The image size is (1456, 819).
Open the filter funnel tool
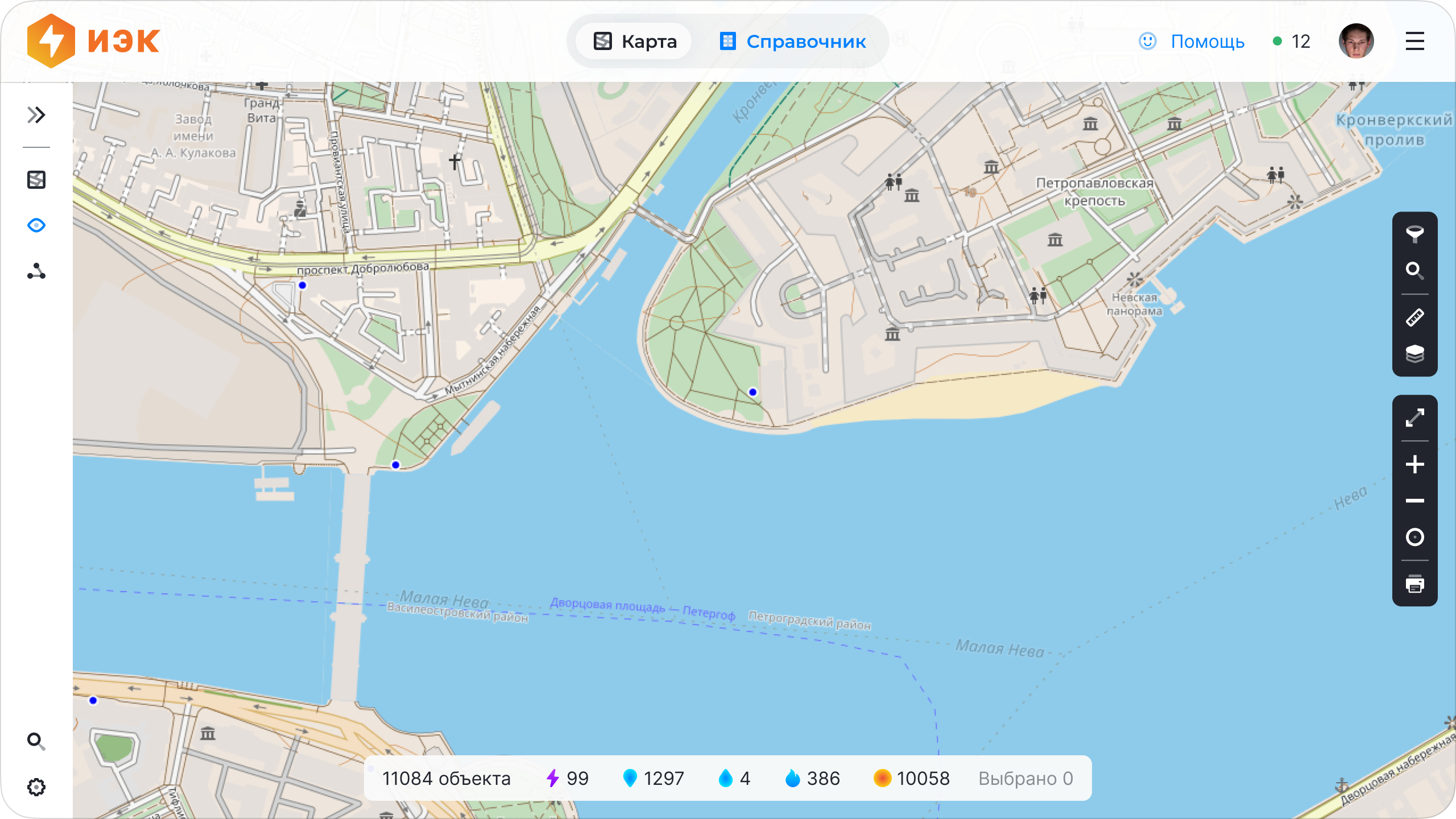[x=1414, y=233]
